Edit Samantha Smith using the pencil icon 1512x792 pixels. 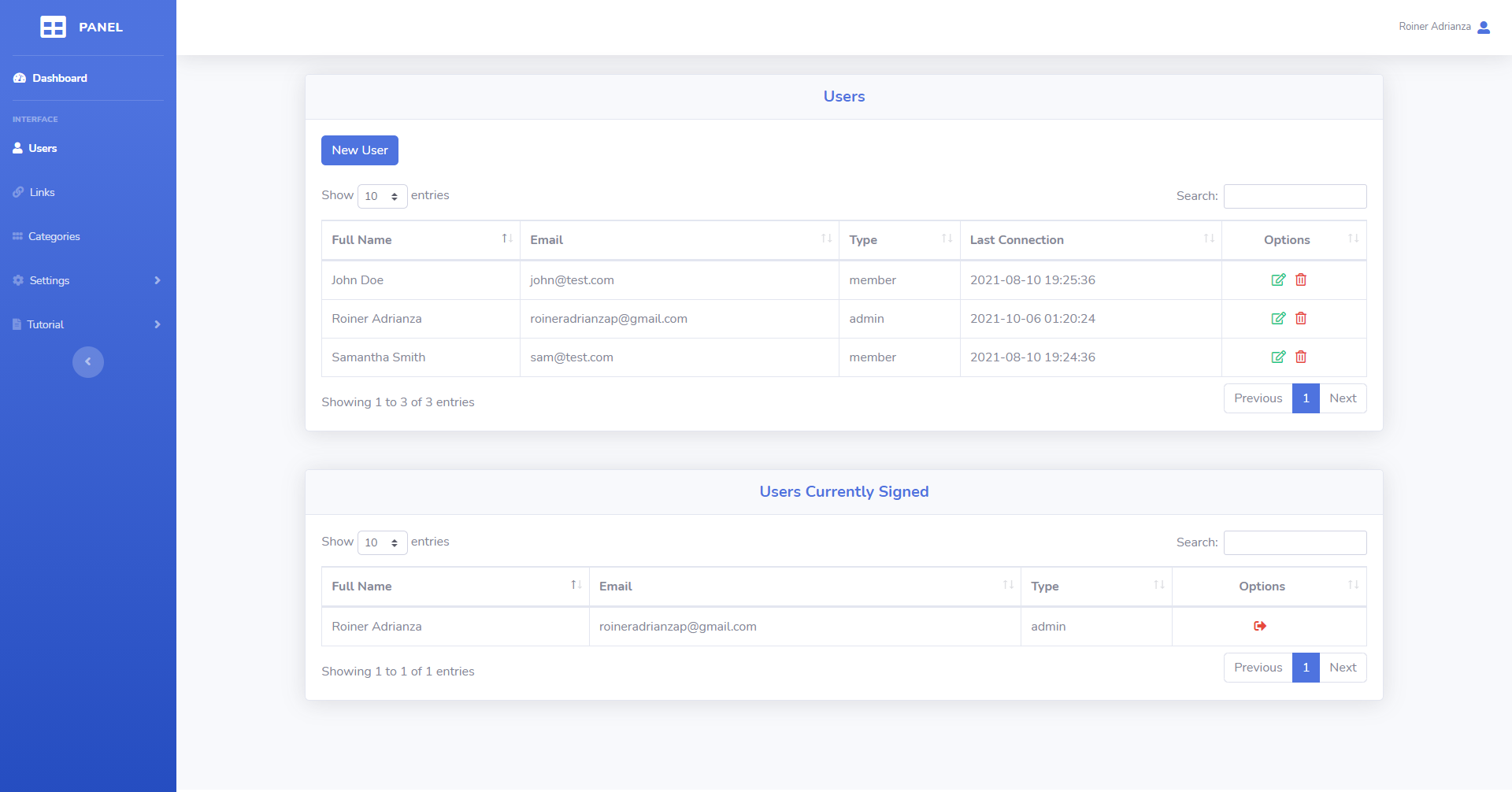pyautogui.click(x=1278, y=357)
